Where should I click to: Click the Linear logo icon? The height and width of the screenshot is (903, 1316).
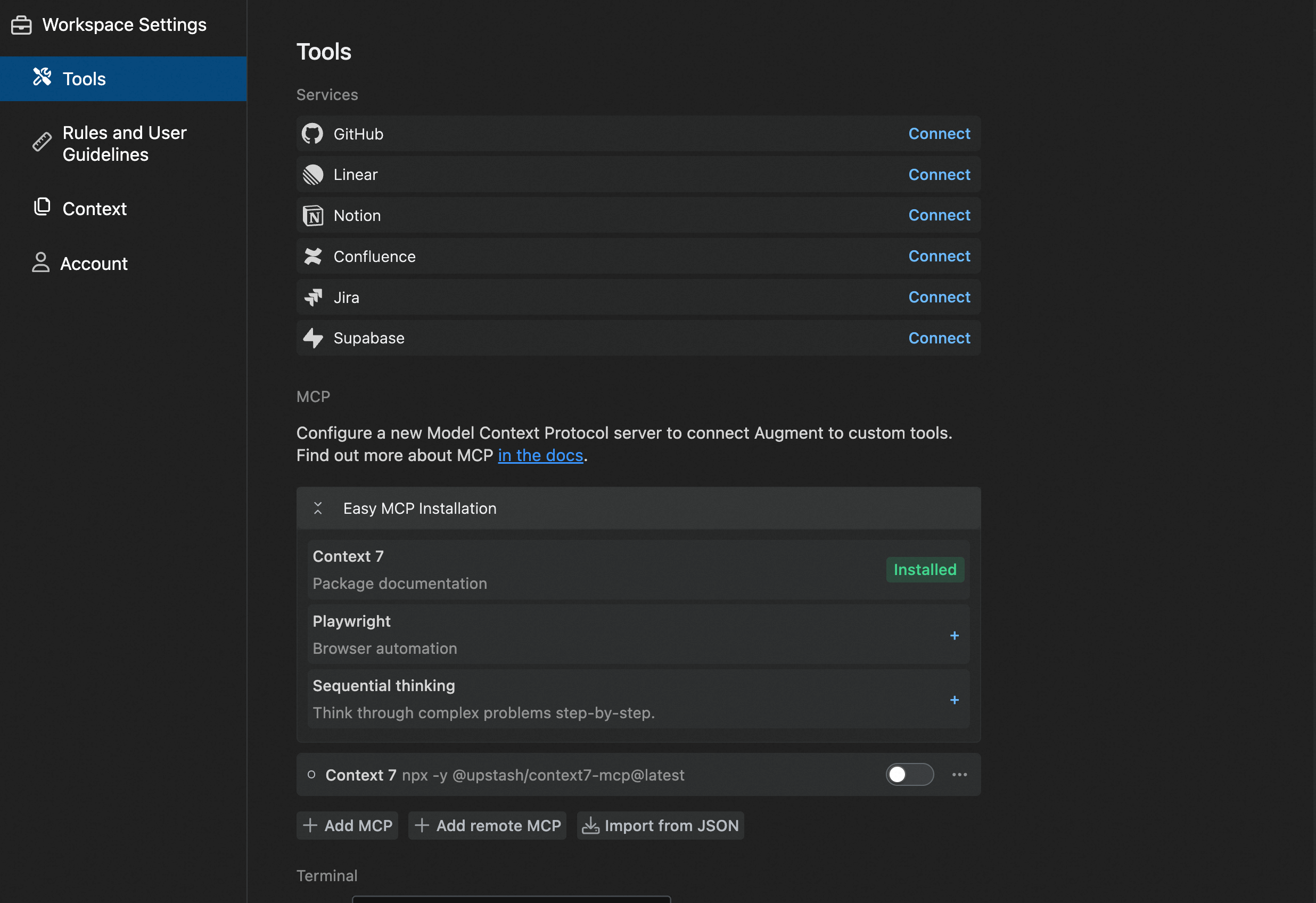tap(312, 175)
